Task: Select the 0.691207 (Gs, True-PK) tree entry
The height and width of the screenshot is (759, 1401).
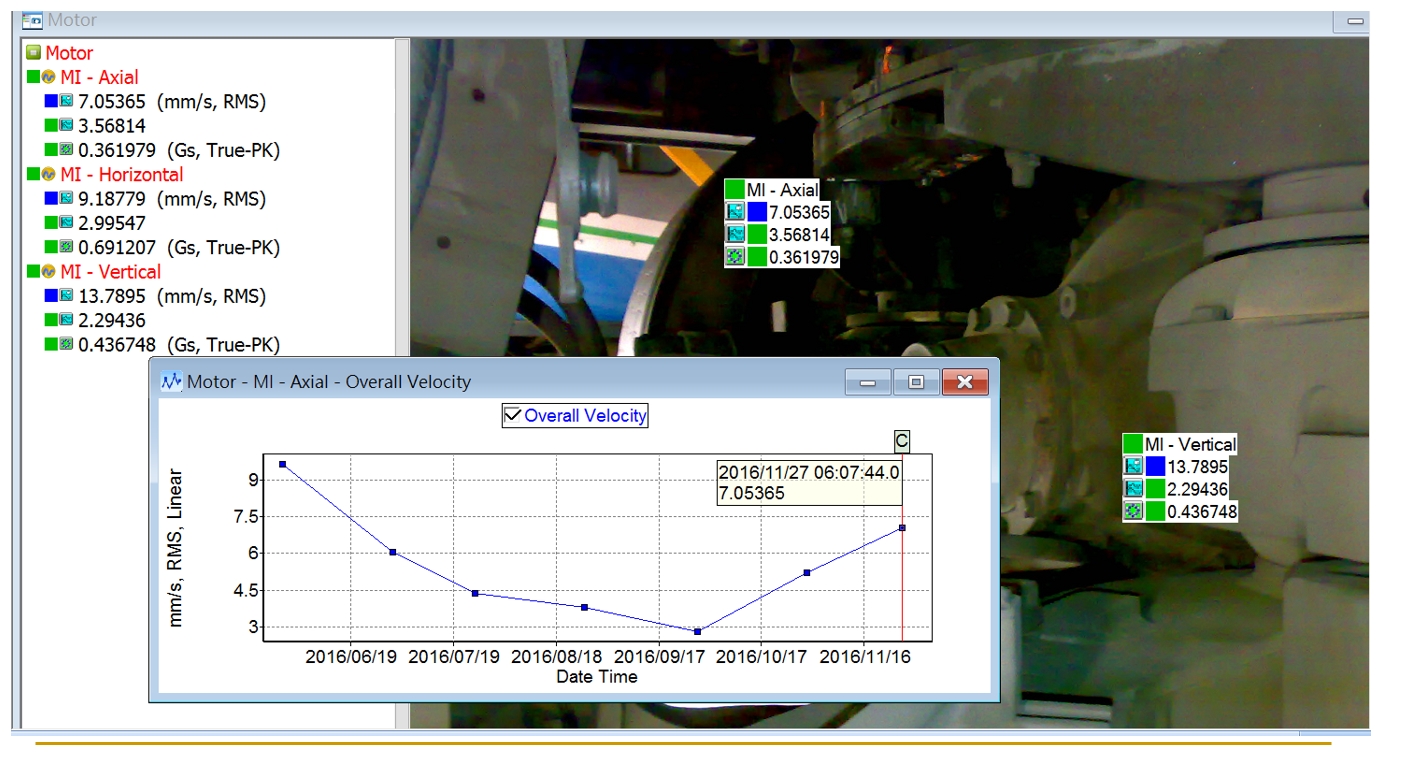Action: click(178, 247)
